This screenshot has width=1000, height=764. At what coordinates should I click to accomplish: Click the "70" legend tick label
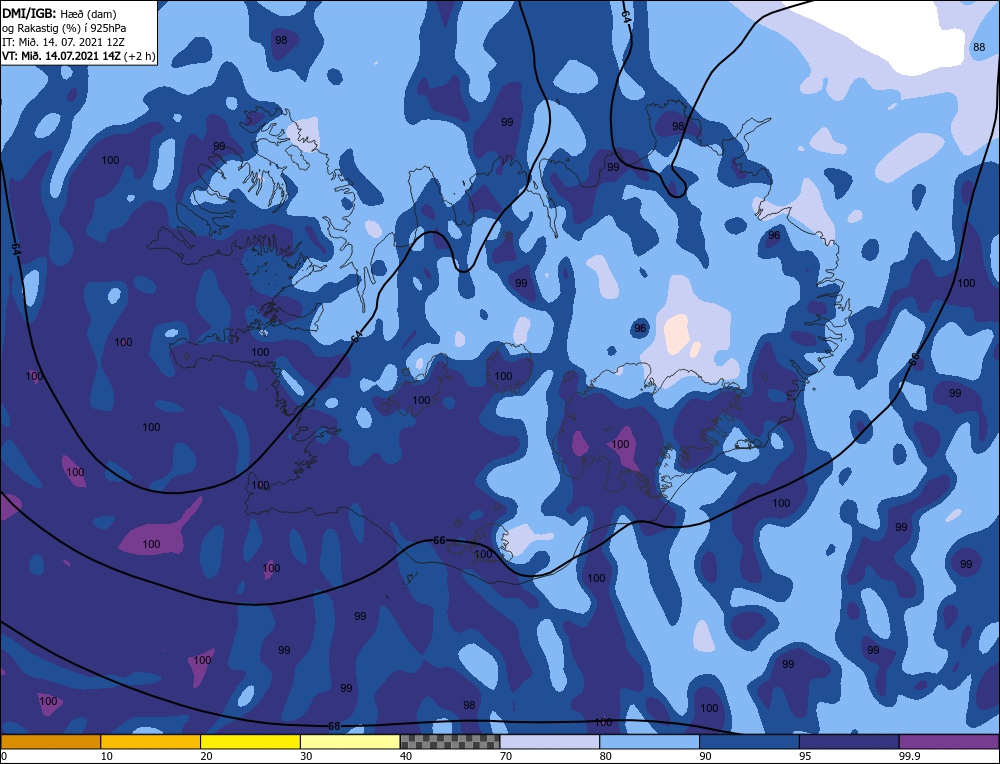point(506,756)
